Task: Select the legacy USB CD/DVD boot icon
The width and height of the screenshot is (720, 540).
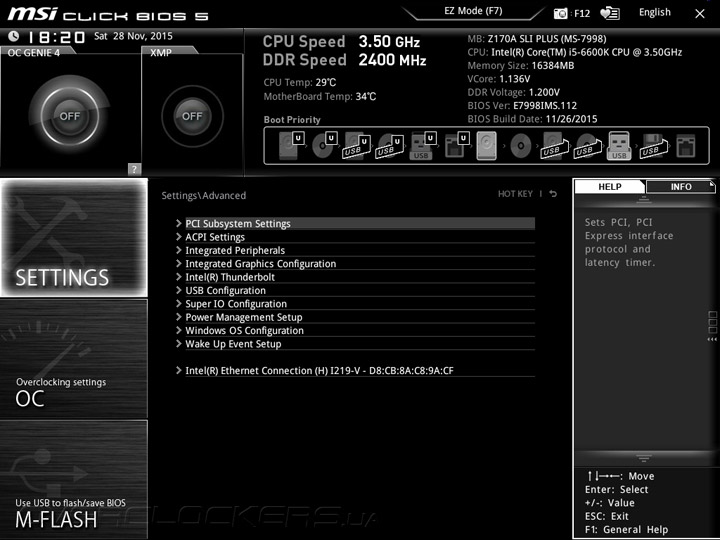Action: 588,146
